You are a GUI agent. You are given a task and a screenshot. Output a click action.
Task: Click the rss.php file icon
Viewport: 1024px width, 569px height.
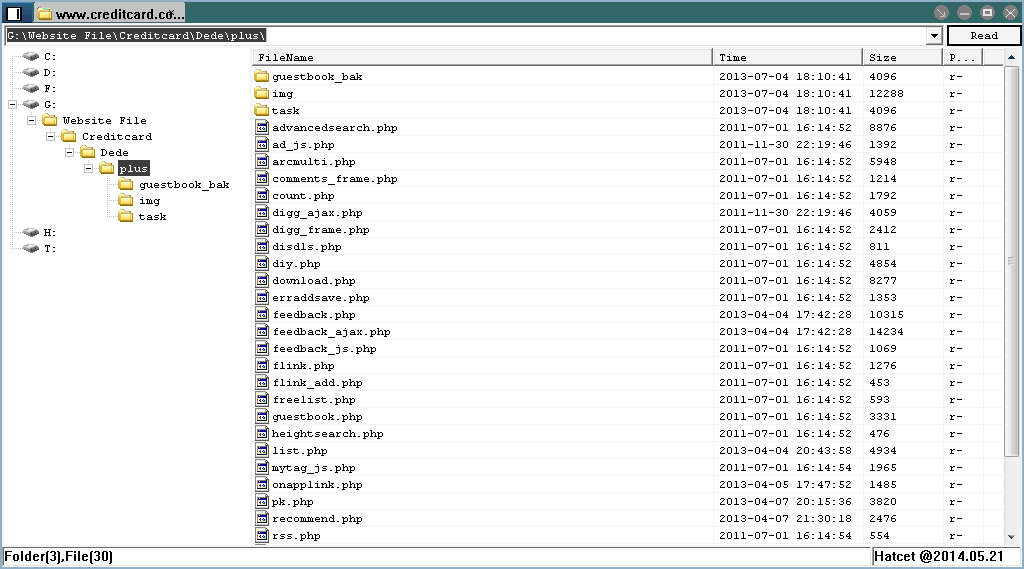[x=262, y=536]
